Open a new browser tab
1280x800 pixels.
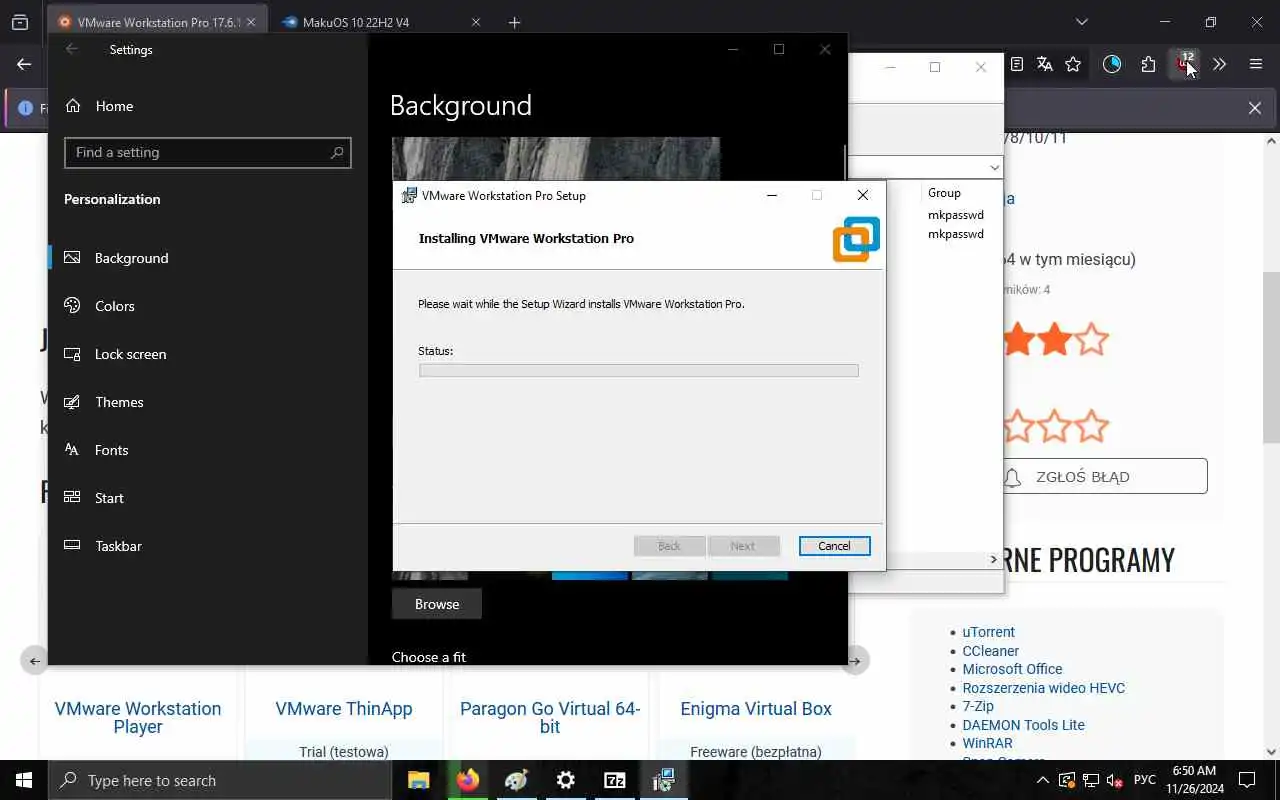[x=514, y=22]
